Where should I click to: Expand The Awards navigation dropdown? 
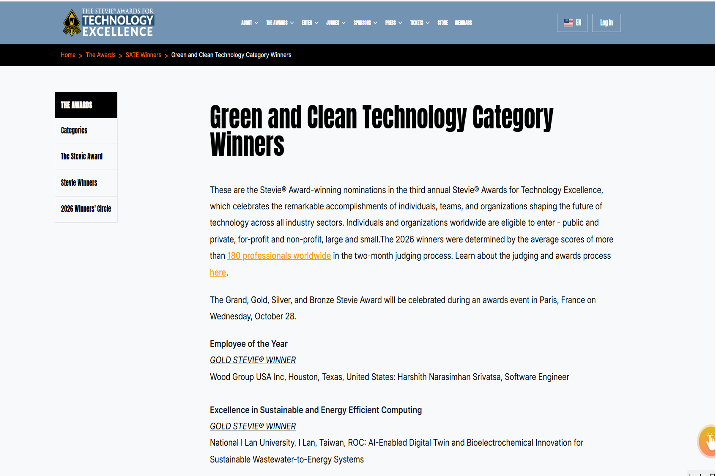280,22
